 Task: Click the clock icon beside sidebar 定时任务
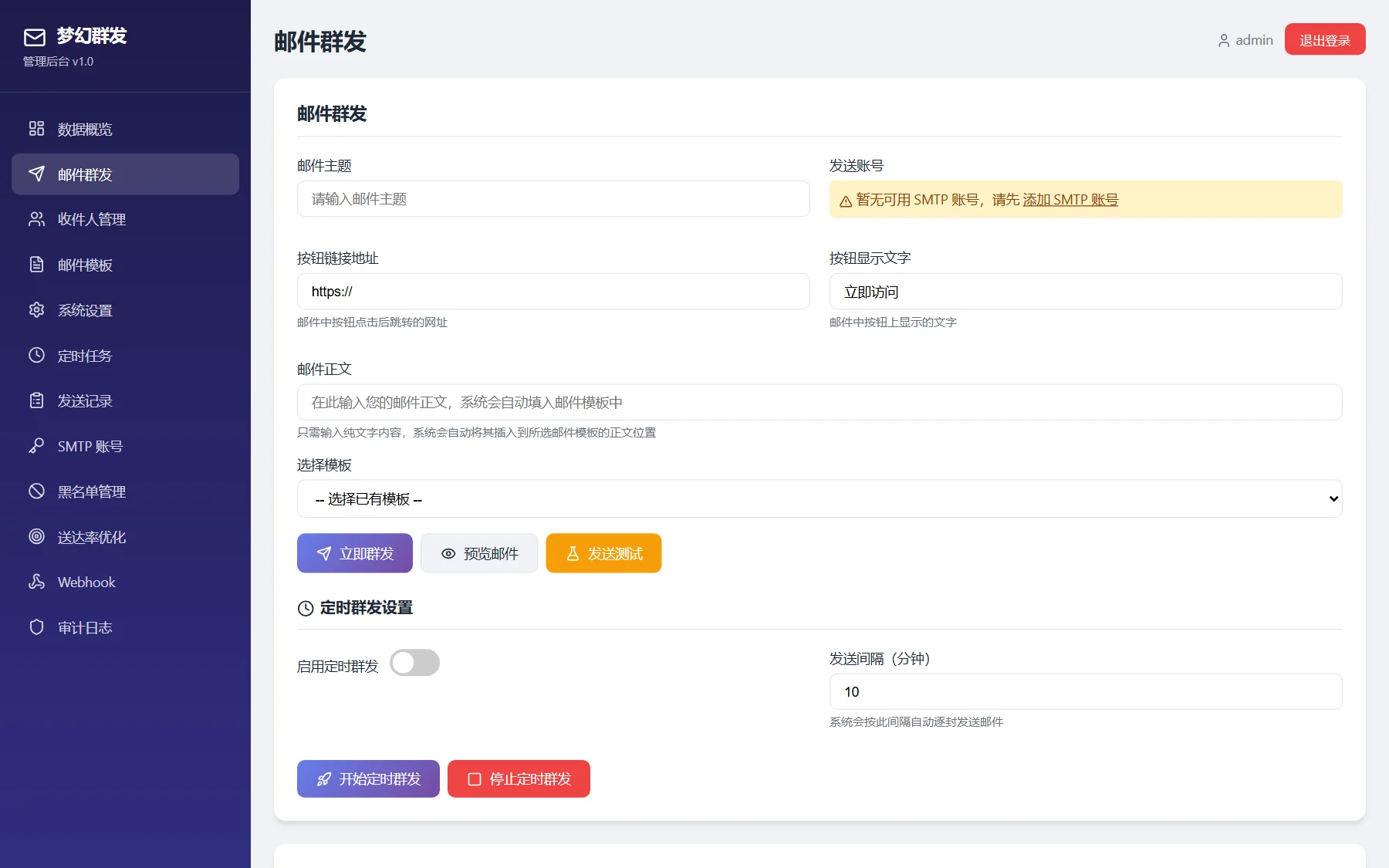[36, 355]
